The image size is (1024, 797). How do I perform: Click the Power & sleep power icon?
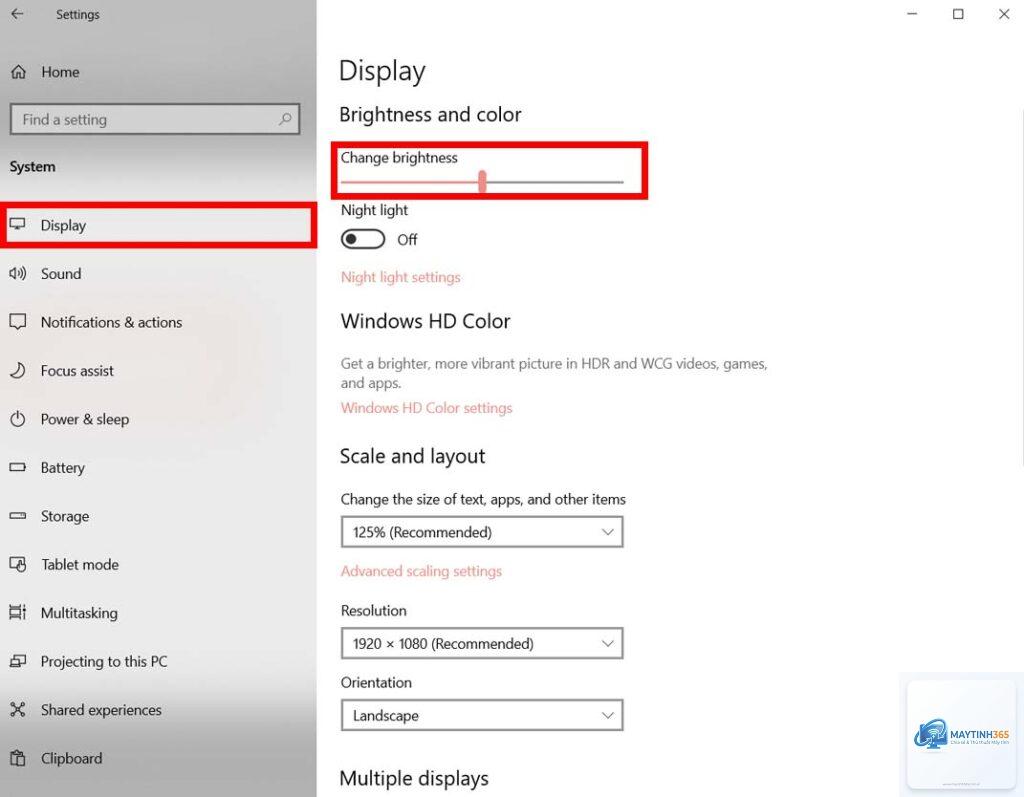(18, 419)
